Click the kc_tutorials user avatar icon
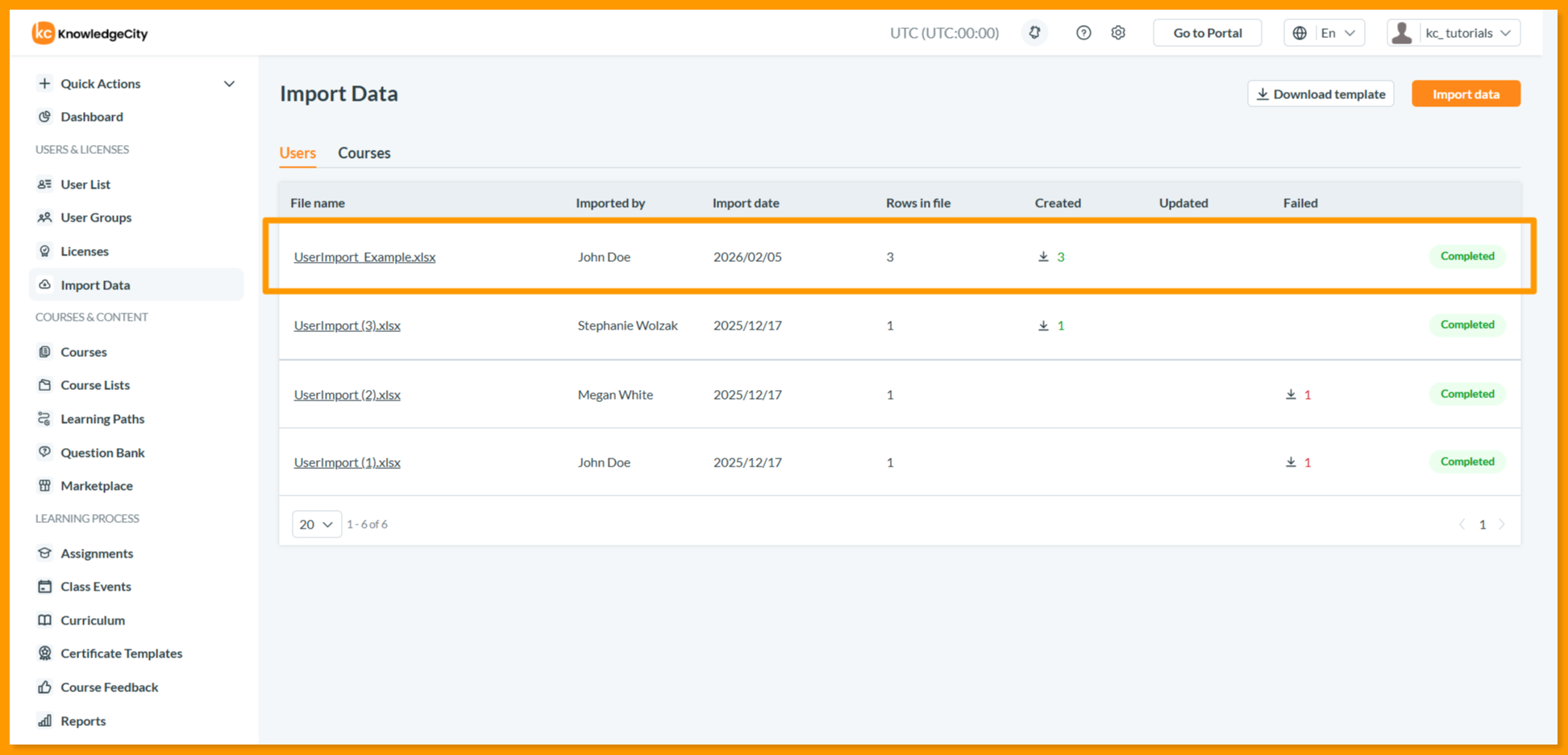 (1403, 33)
